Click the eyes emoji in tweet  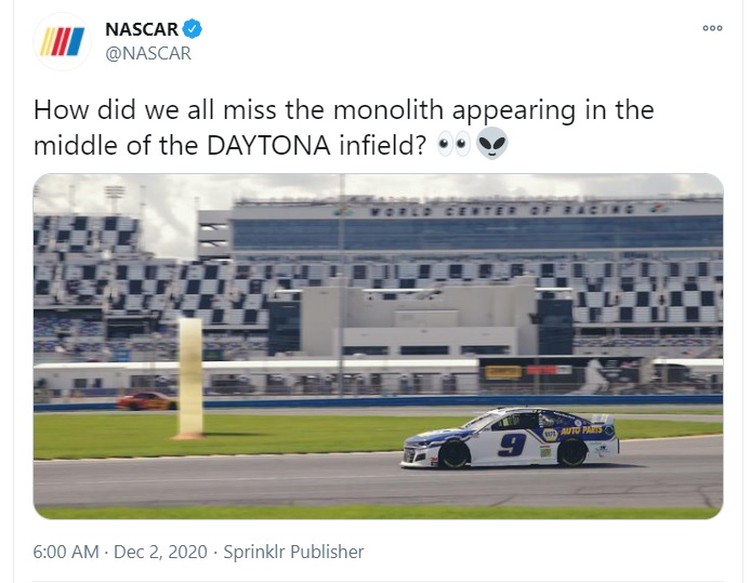tap(454, 144)
